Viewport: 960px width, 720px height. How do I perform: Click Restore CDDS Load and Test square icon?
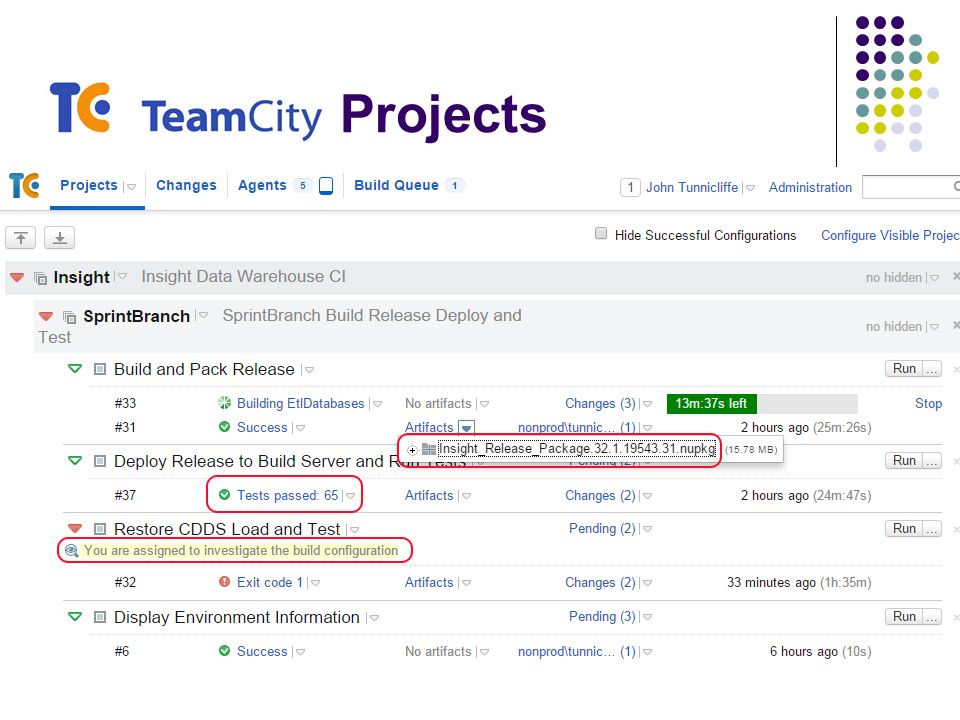[x=100, y=529]
